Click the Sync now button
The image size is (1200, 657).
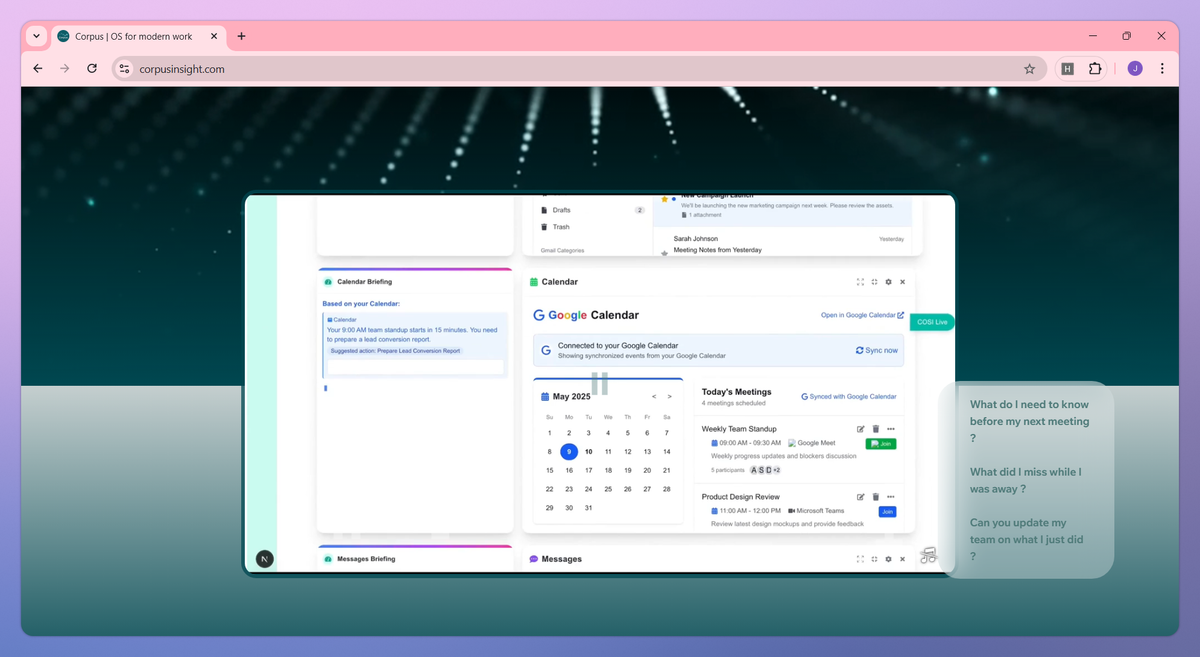(877, 350)
